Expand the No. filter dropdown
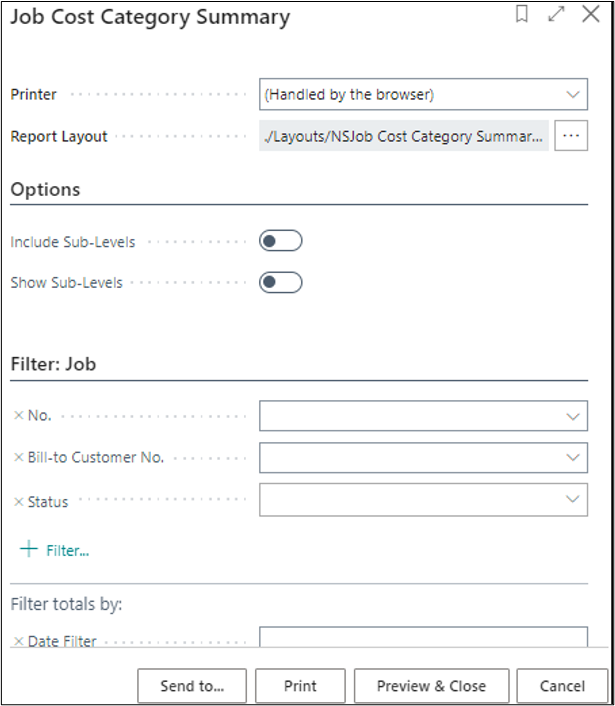This screenshot has width=615, height=706. [x=573, y=416]
